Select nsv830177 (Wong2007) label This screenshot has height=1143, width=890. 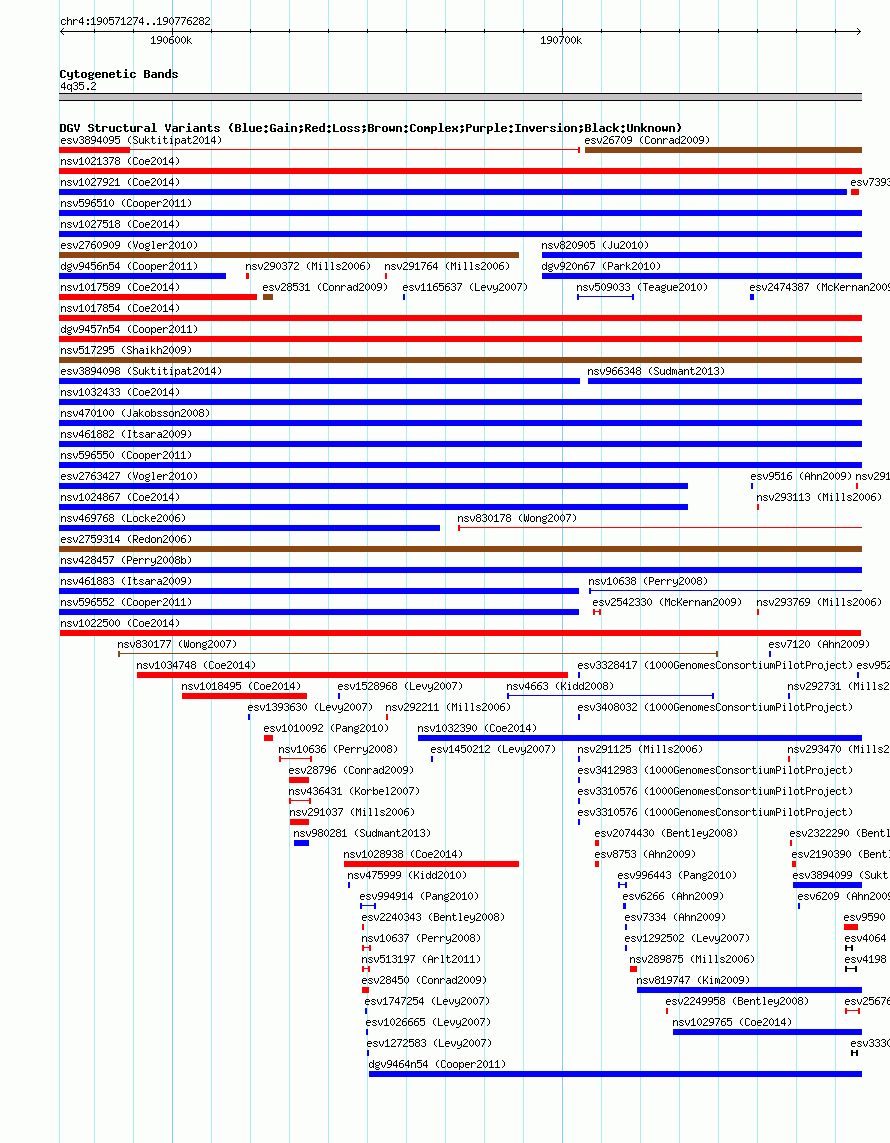coord(177,645)
